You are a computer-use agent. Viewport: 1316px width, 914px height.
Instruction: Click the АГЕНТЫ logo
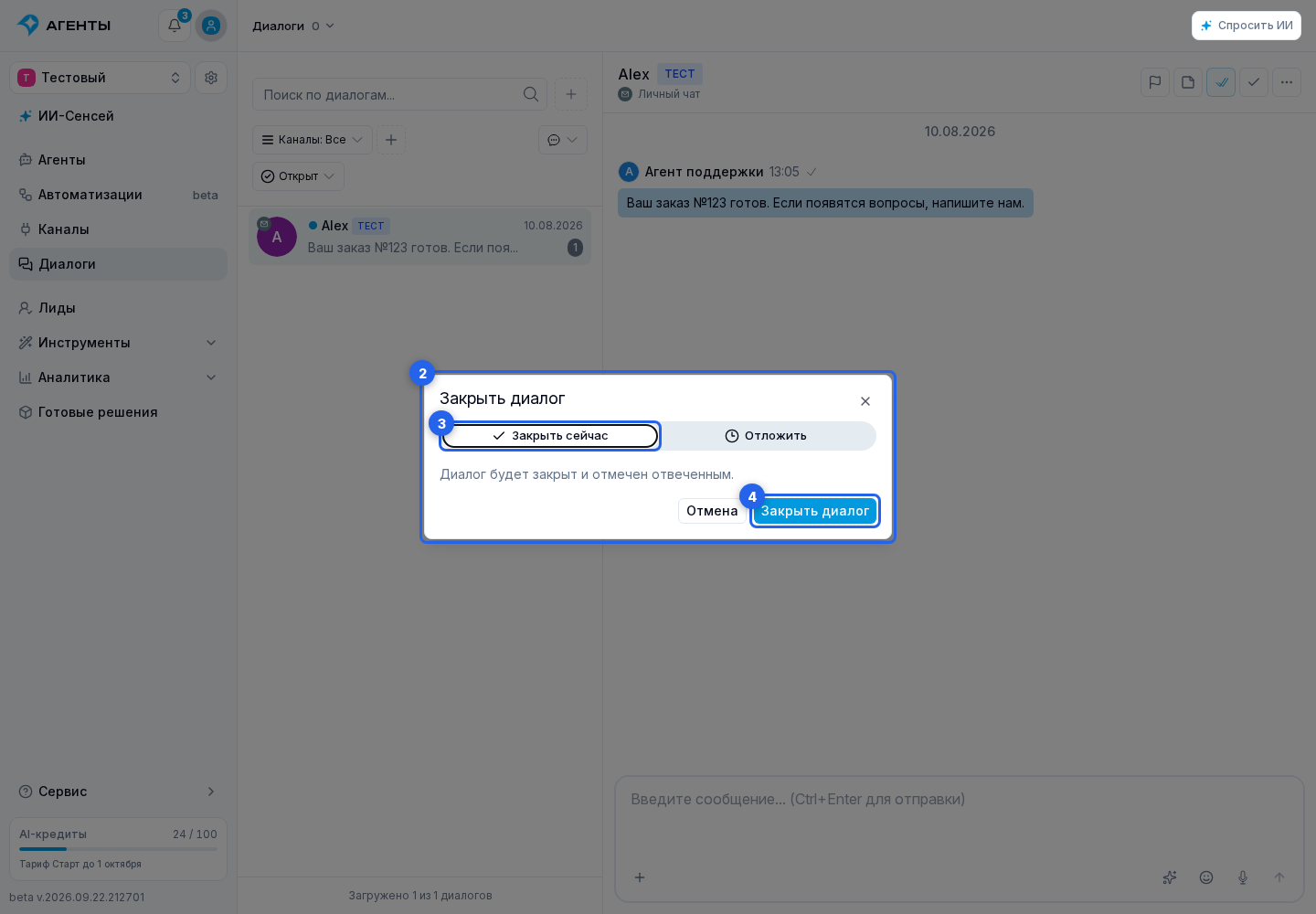(64, 26)
